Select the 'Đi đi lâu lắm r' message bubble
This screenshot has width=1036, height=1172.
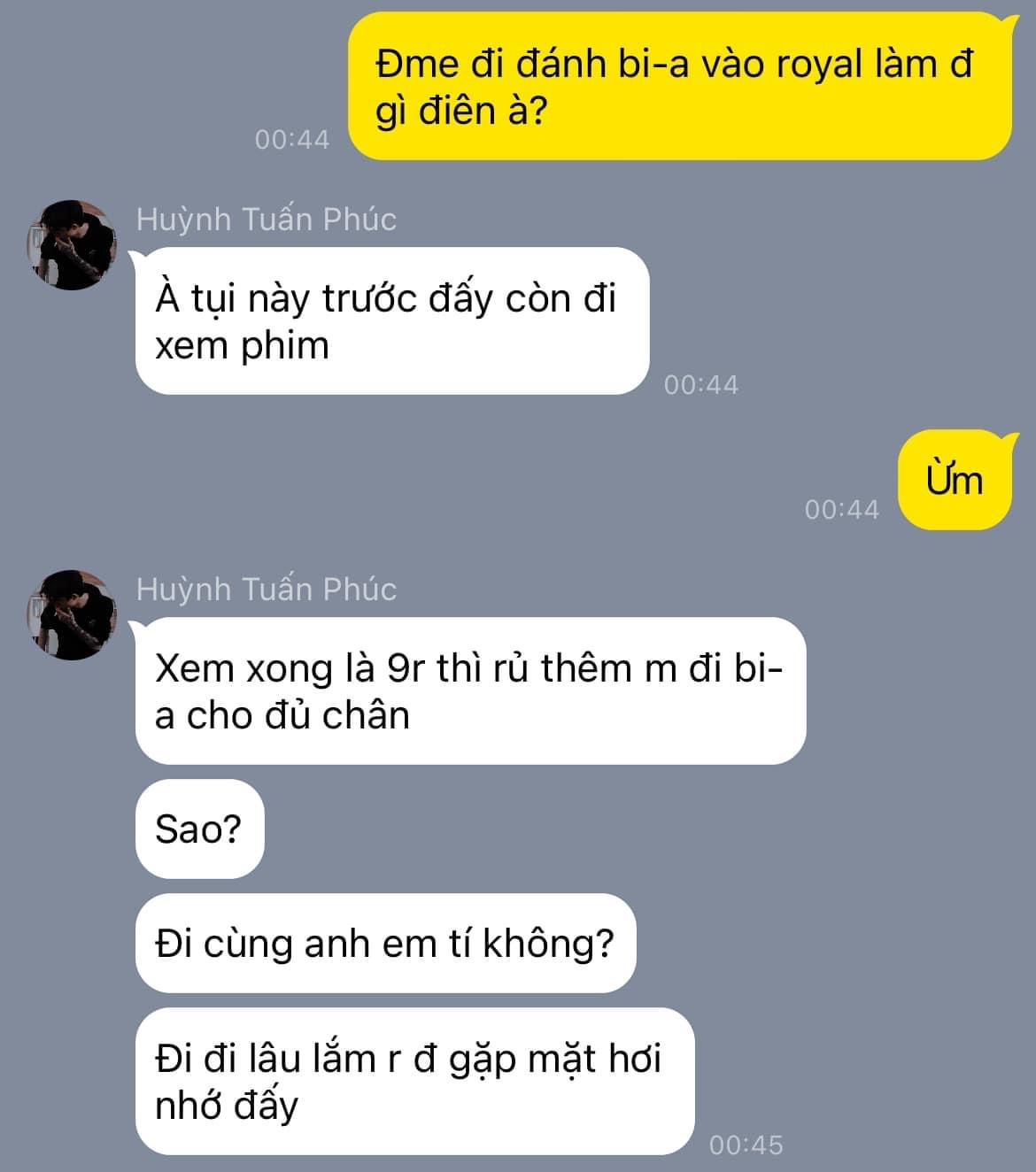[x=414, y=1081]
